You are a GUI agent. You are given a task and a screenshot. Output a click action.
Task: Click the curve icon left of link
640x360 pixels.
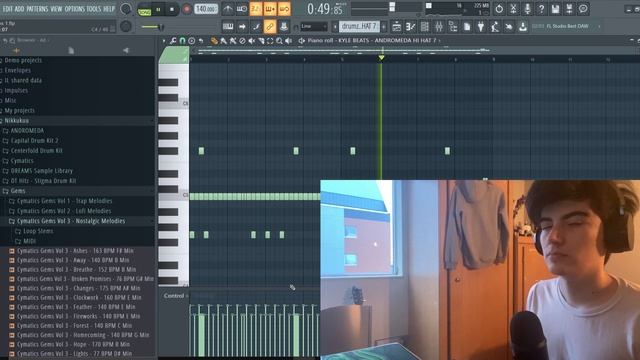pyautogui.click(x=256, y=27)
